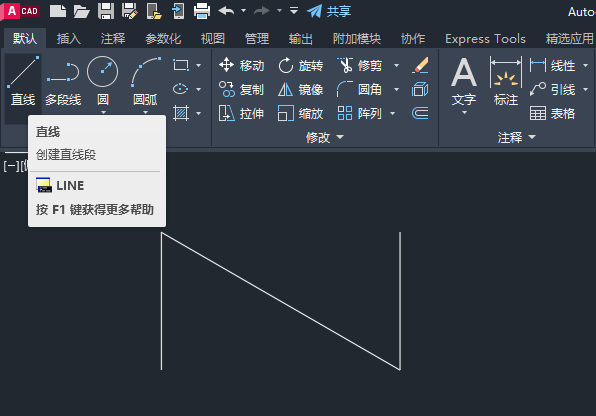Switch to the Insert (插入) tab
596x416 pixels.
tap(69, 39)
